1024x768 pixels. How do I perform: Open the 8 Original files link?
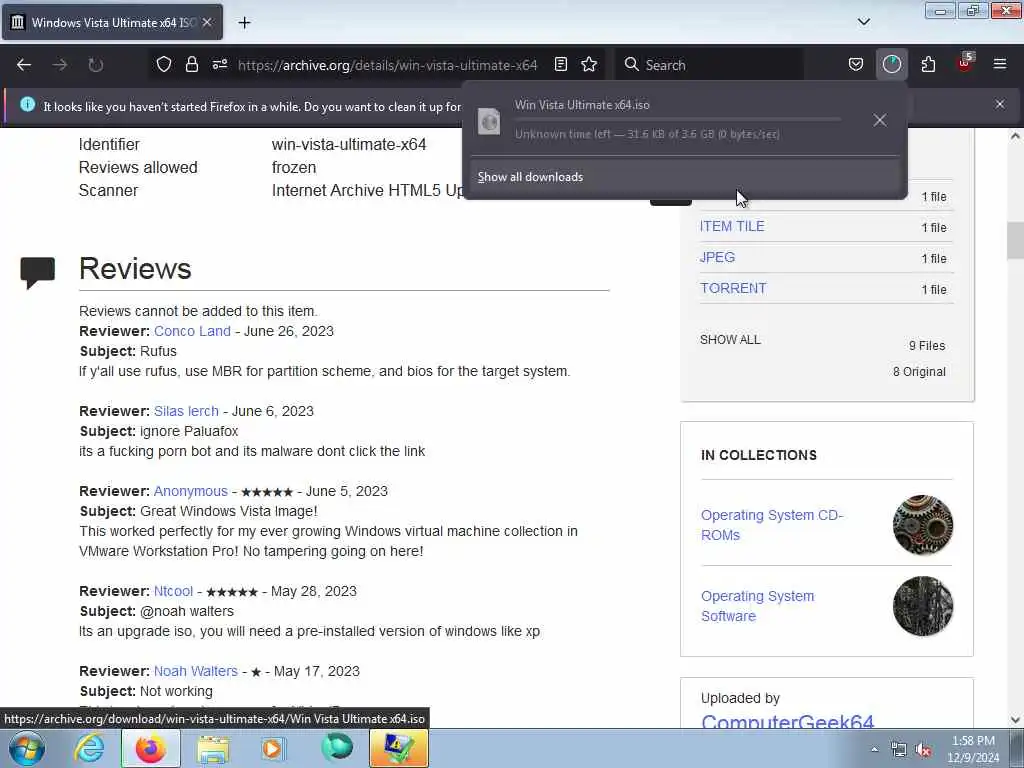tap(919, 372)
